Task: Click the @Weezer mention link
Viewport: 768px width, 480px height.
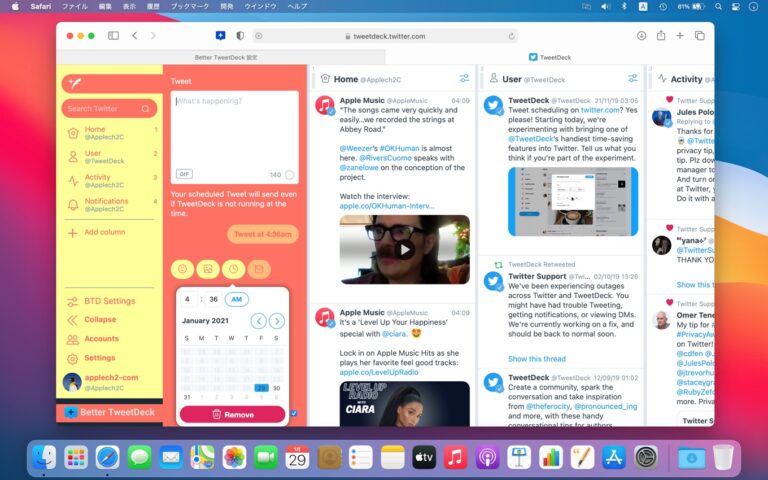Action: coord(358,148)
